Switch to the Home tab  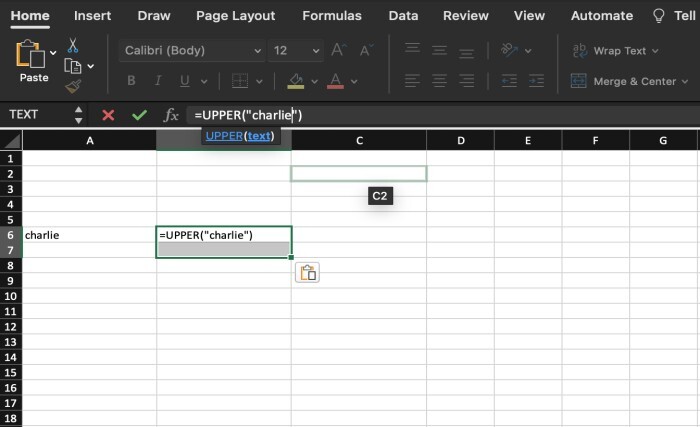pyautogui.click(x=30, y=16)
